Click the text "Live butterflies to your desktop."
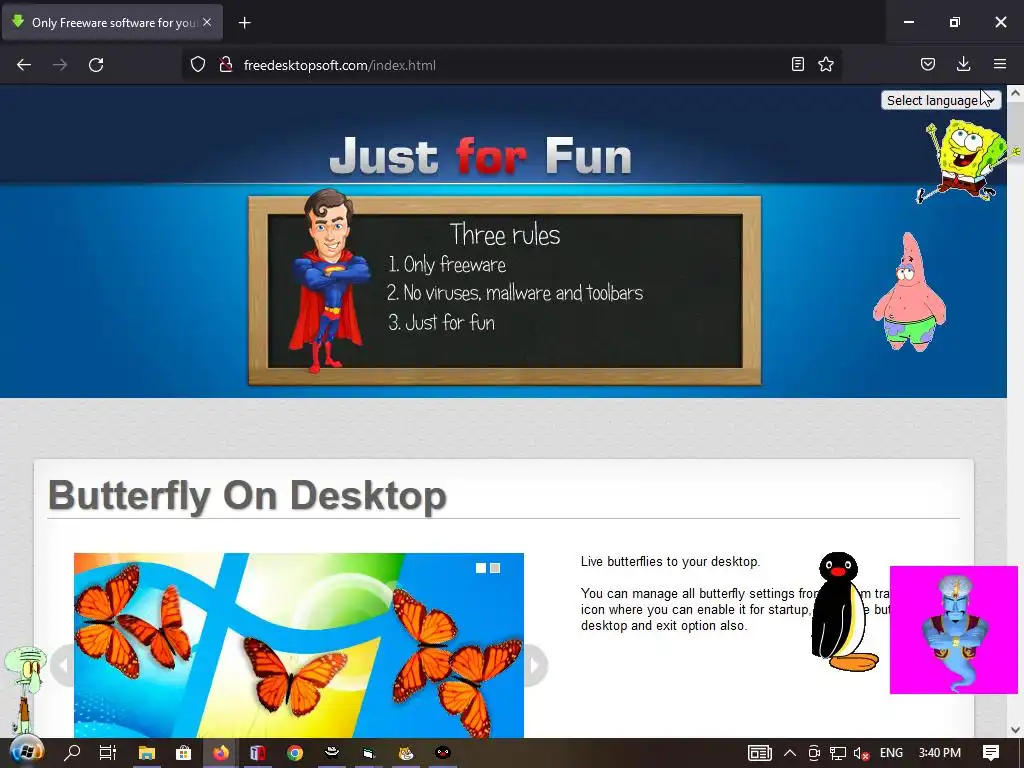 [671, 562]
